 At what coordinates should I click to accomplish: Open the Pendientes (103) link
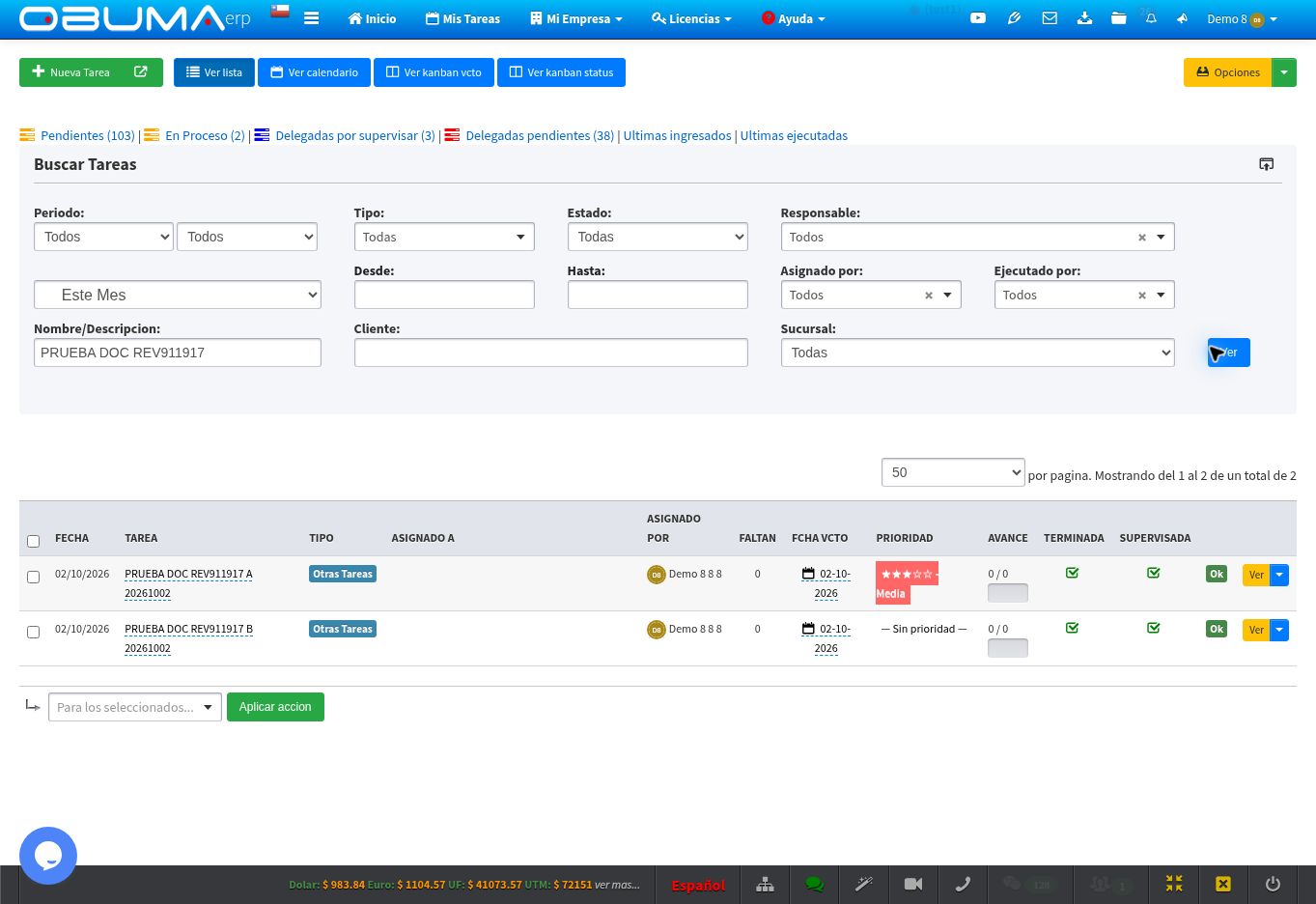pyautogui.click(x=87, y=135)
